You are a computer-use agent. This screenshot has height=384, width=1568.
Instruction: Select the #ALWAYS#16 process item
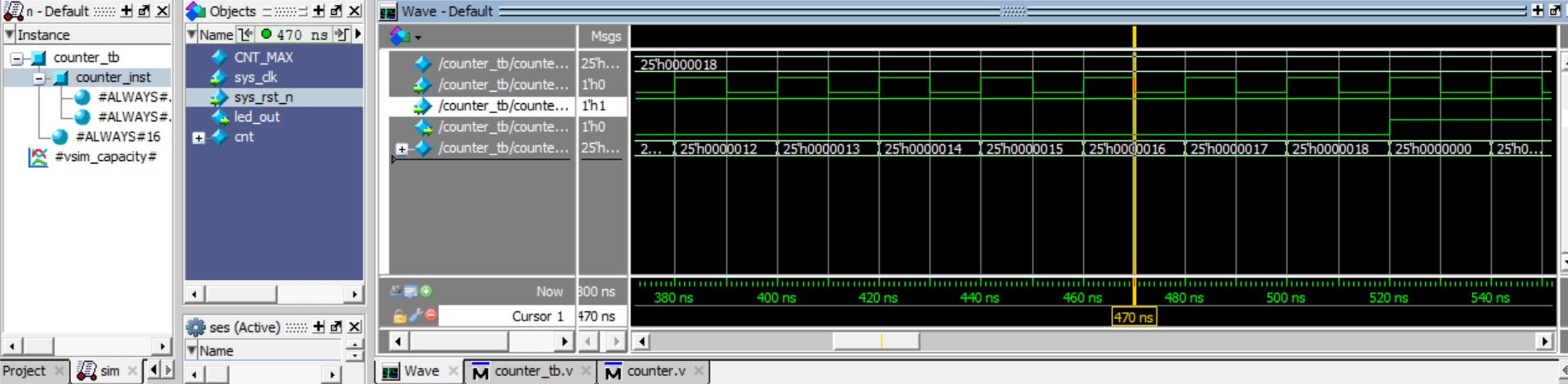coord(117,137)
